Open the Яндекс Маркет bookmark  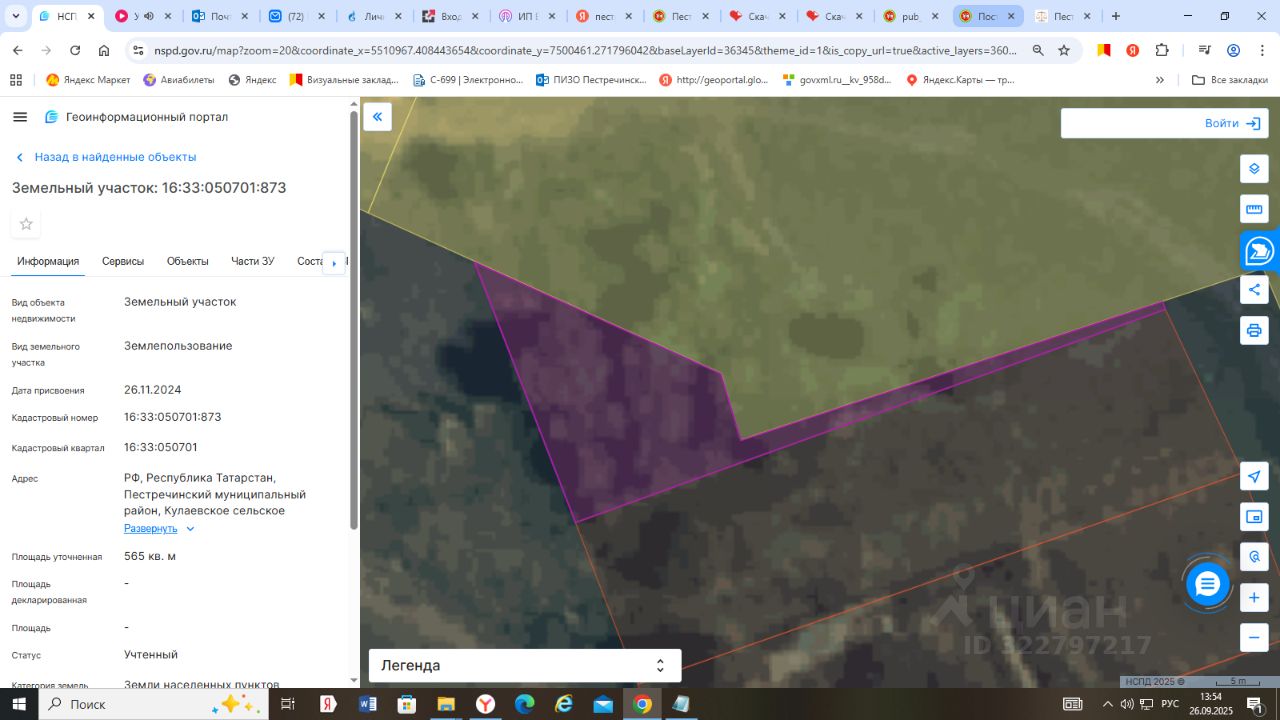pyautogui.click(x=88, y=80)
